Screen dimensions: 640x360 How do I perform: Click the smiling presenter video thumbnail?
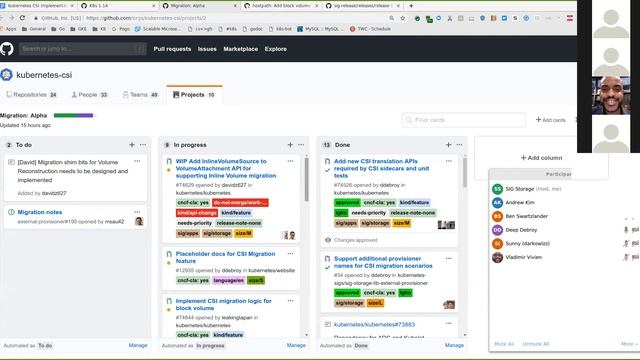click(611, 95)
